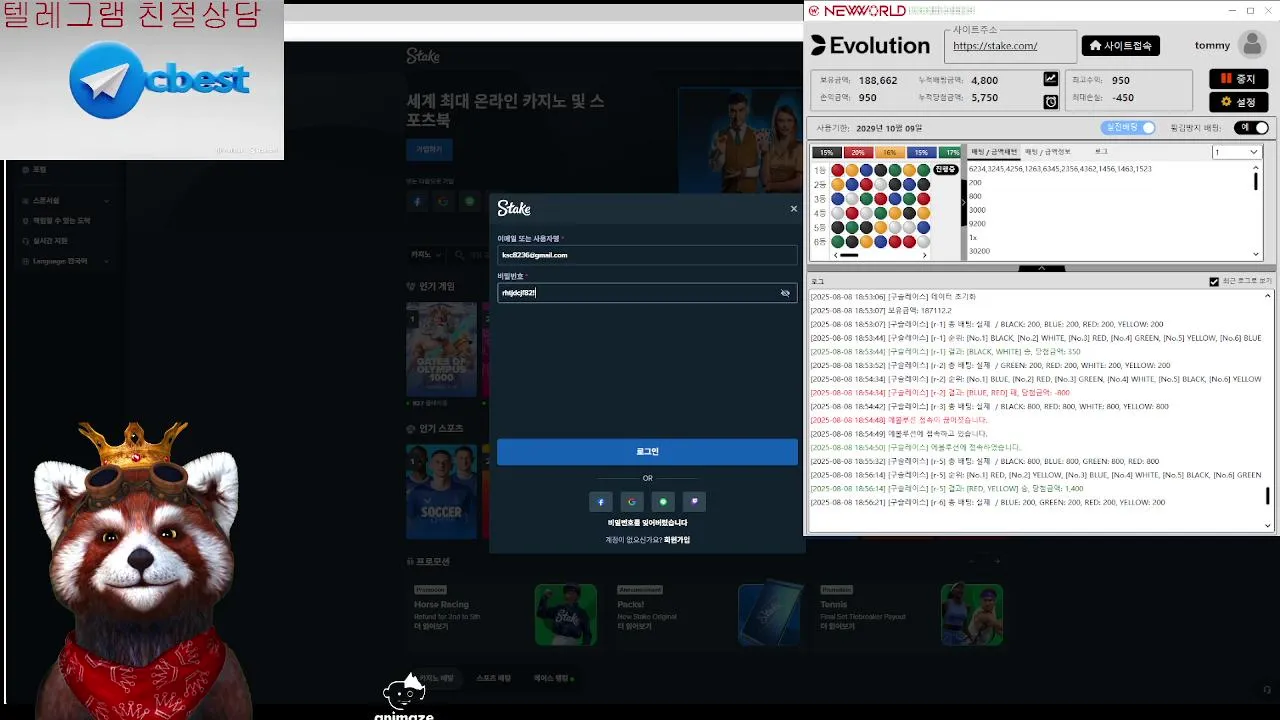Click the chart icon beside accumulated bet amount
The width and height of the screenshot is (1280, 720).
click(x=1051, y=79)
